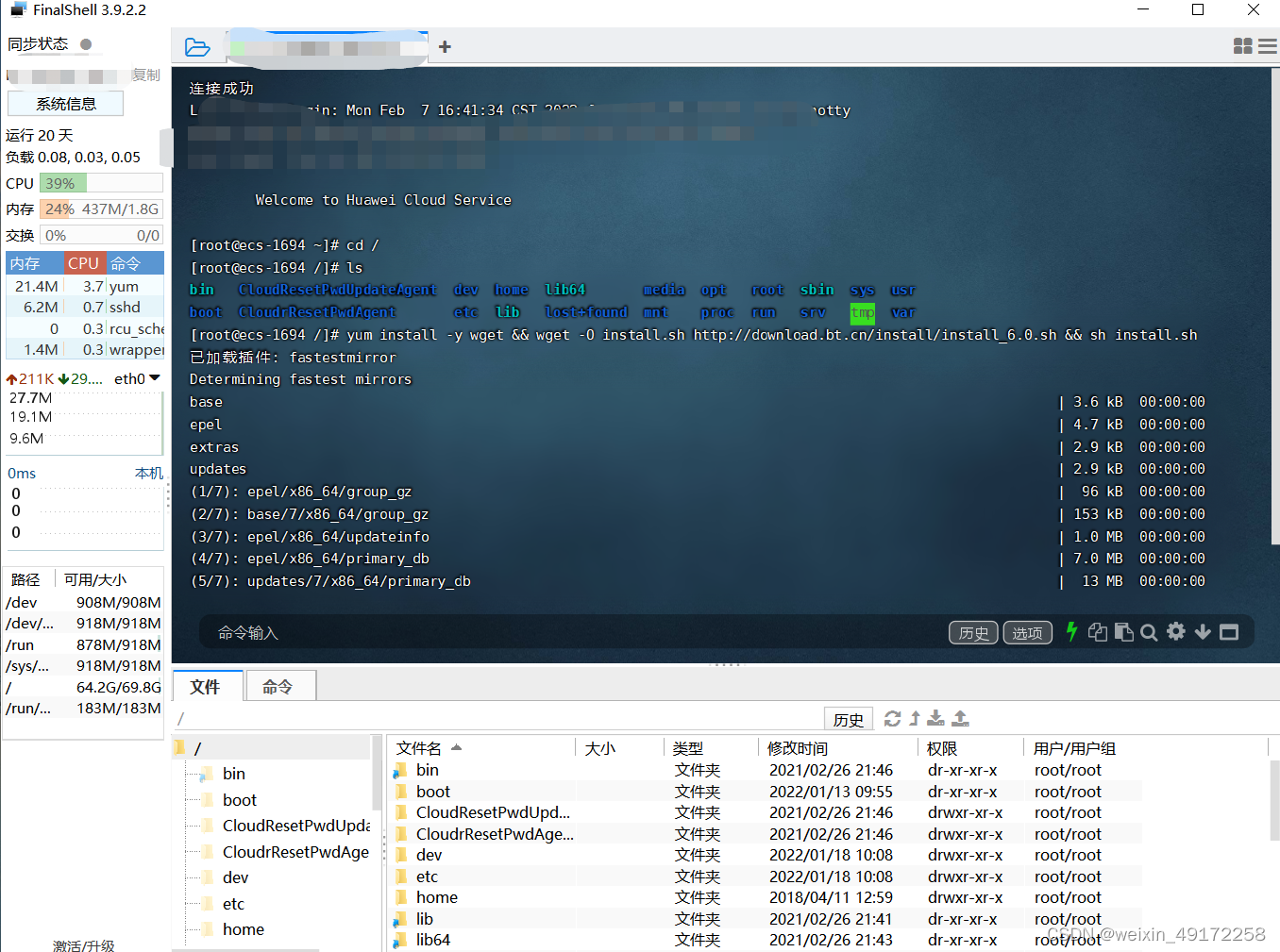Image resolution: width=1280 pixels, height=952 pixels.
Task: Sort processes by CPU column
Action: coord(84,263)
